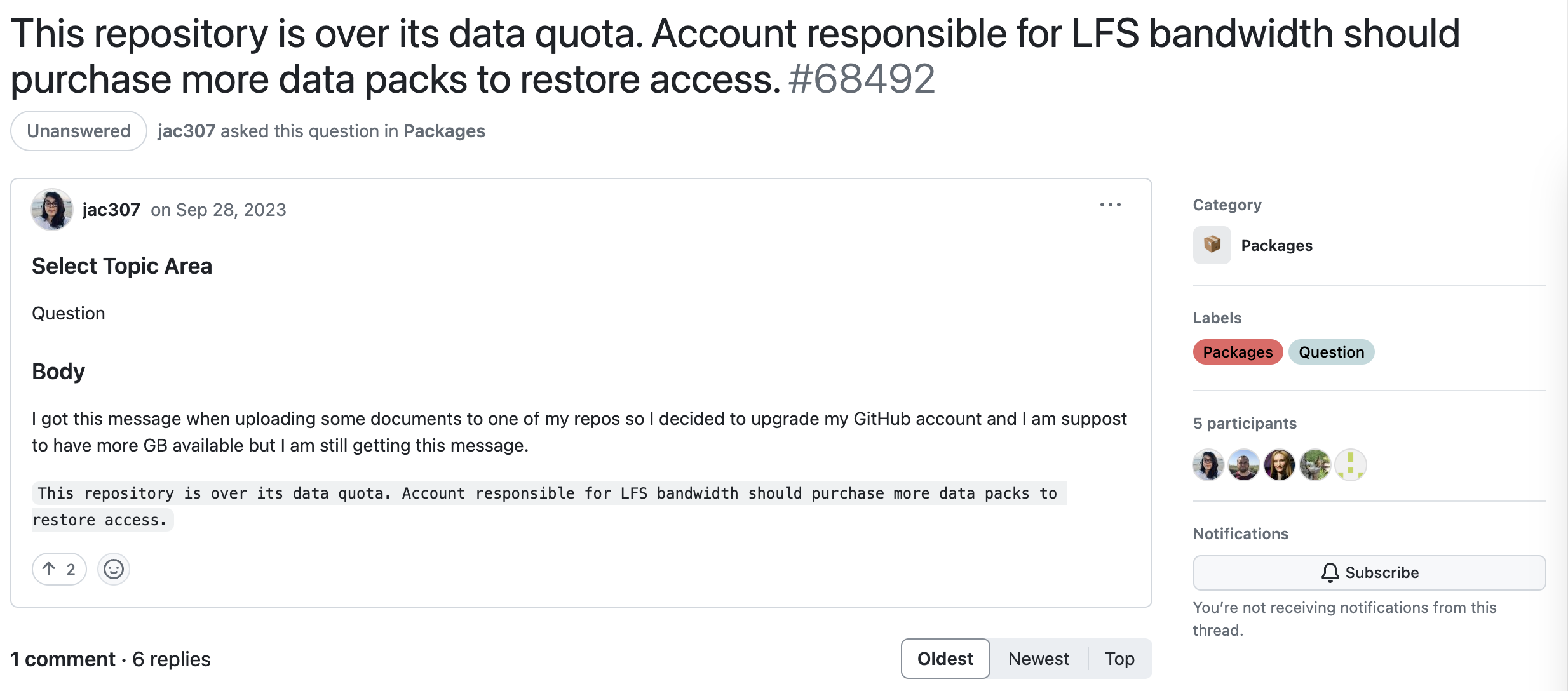Click the Question label badge
1568x691 pixels.
(x=1331, y=352)
